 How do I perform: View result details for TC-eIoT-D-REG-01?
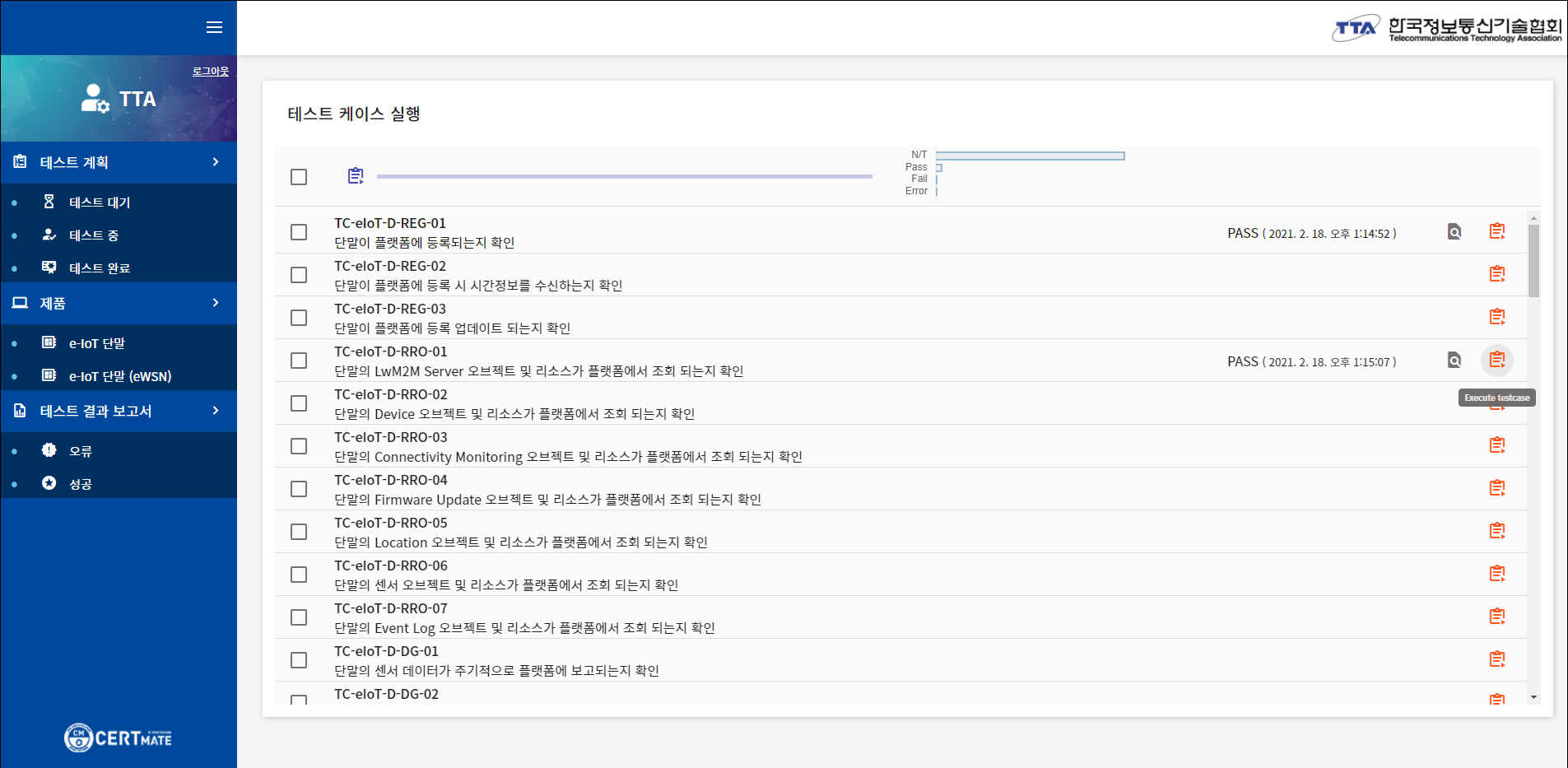pos(1454,232)
